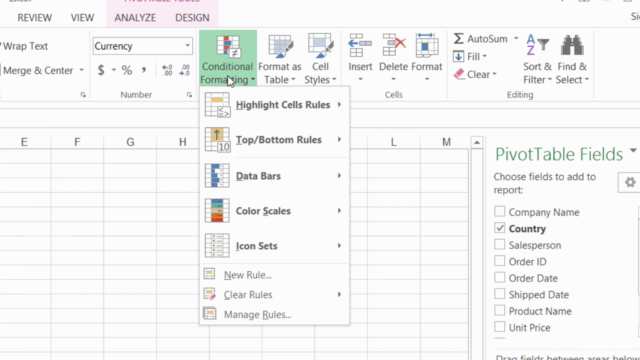
Task: Check the Company Name field
Action: click(x=500, y=211)
